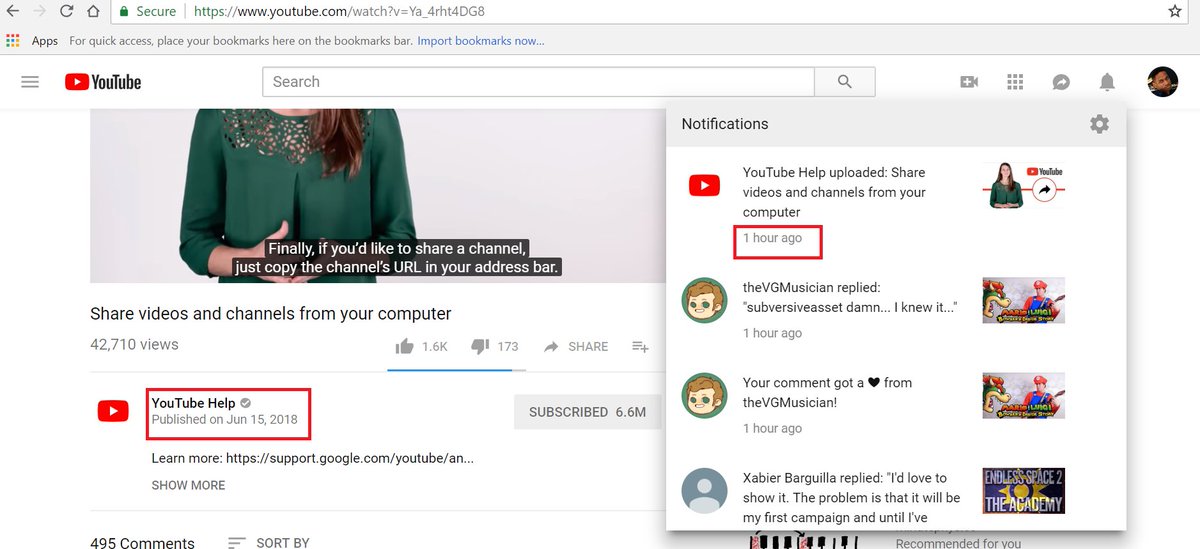The image size is (1200, 549).
Task: Click the secure padlock site info
Action: [147, 11]
